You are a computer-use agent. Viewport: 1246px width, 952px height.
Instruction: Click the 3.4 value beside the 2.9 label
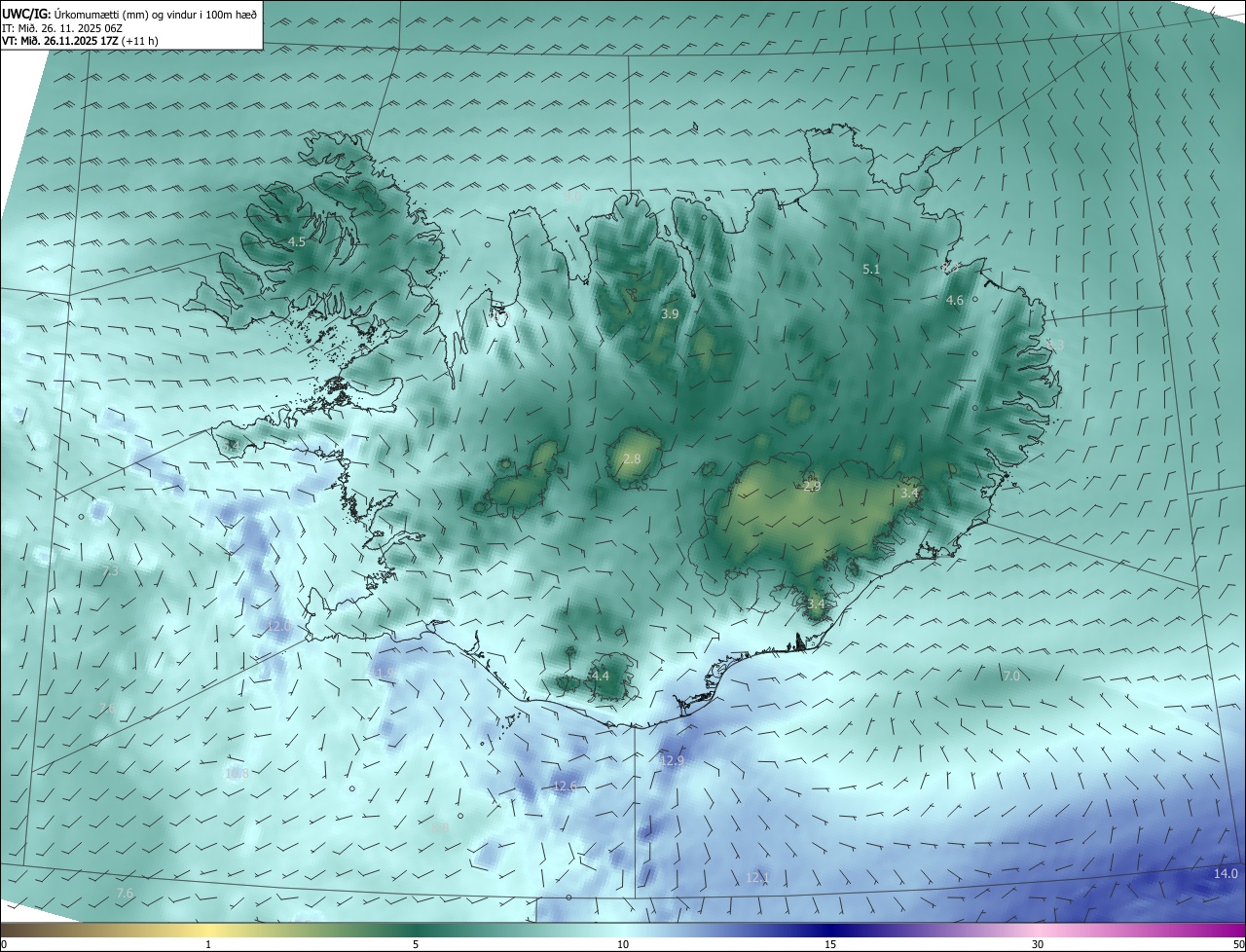click(x=909, y=494)
